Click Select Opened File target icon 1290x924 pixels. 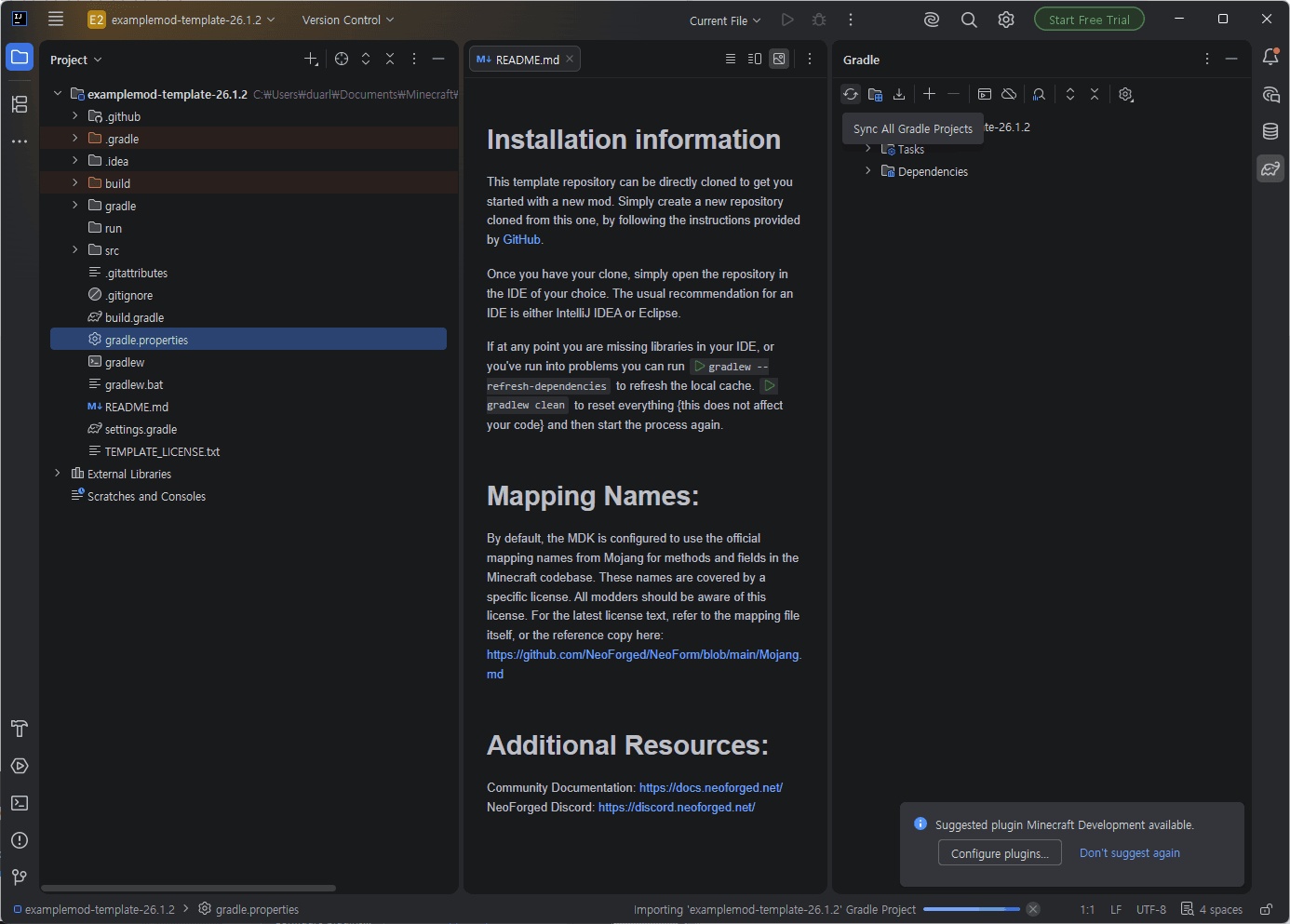342,59
